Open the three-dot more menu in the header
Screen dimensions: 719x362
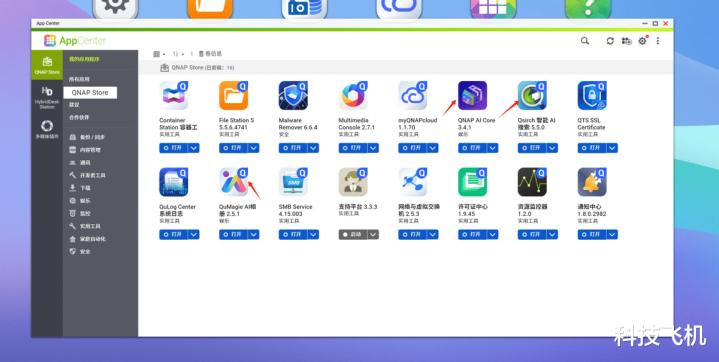tap(658, 41)
